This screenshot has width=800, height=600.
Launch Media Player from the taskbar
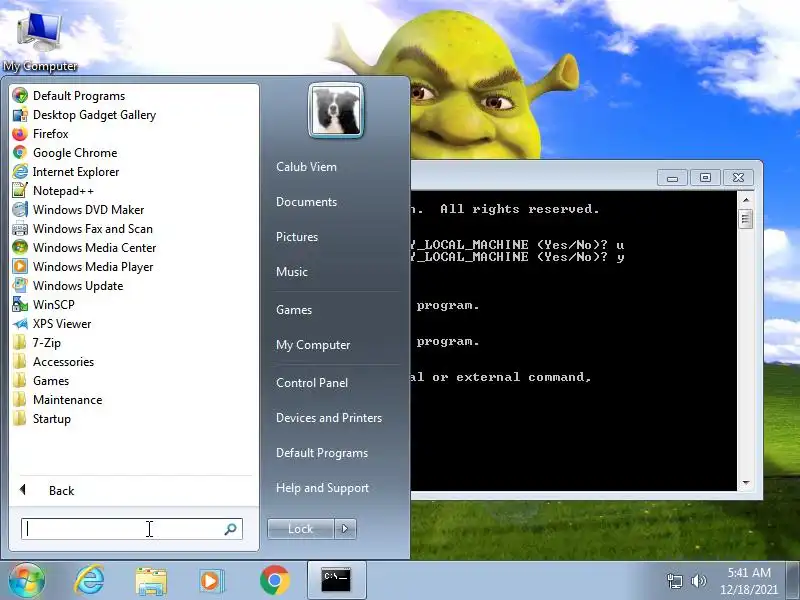211,581
